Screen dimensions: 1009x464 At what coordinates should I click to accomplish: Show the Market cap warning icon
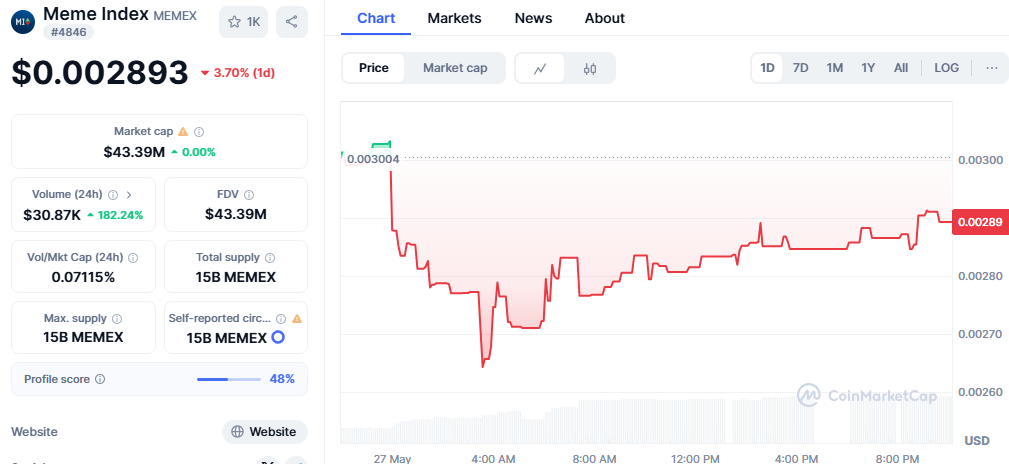183,131
